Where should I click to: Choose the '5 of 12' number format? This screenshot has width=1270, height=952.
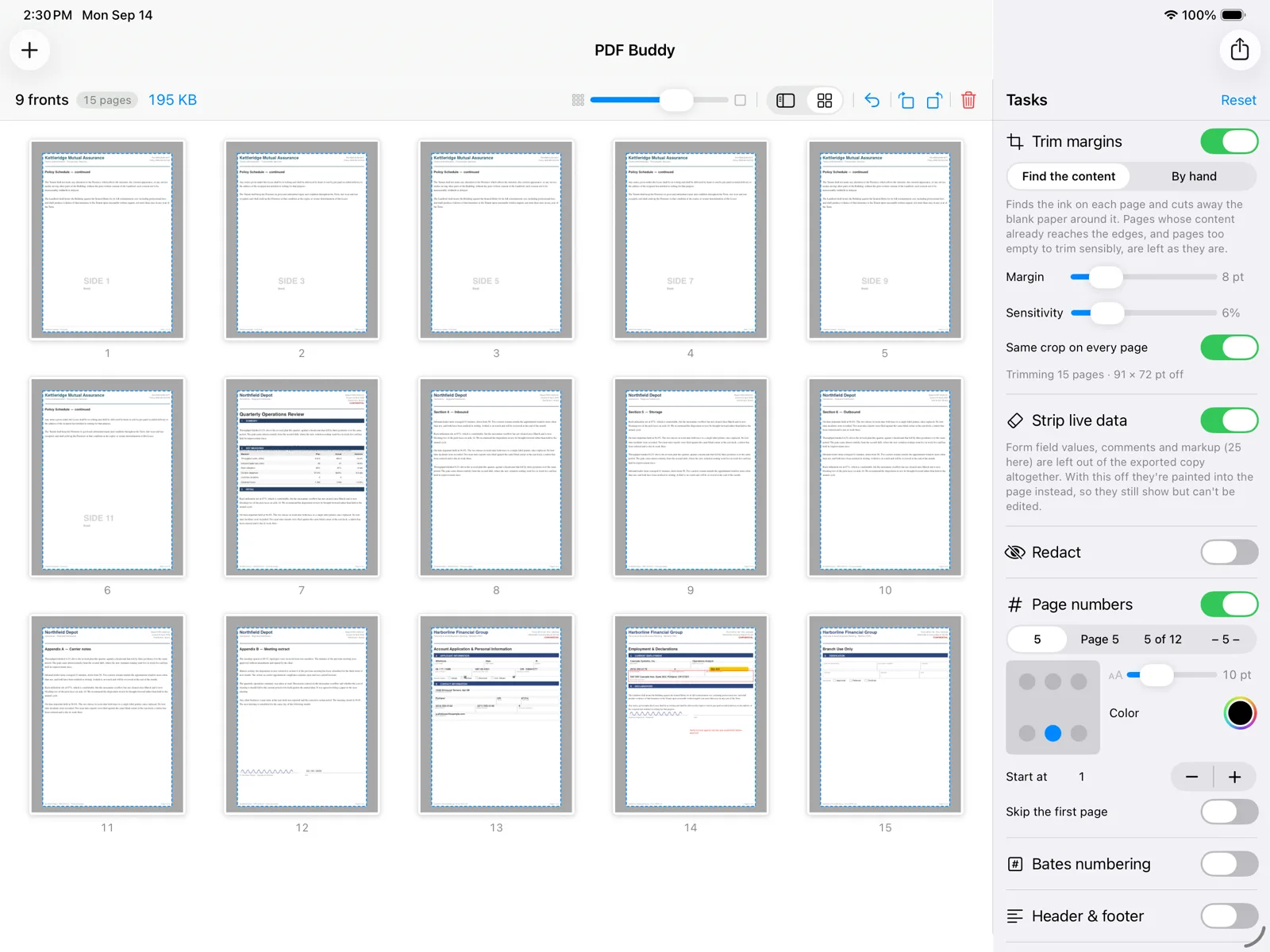click(1162, 639)
